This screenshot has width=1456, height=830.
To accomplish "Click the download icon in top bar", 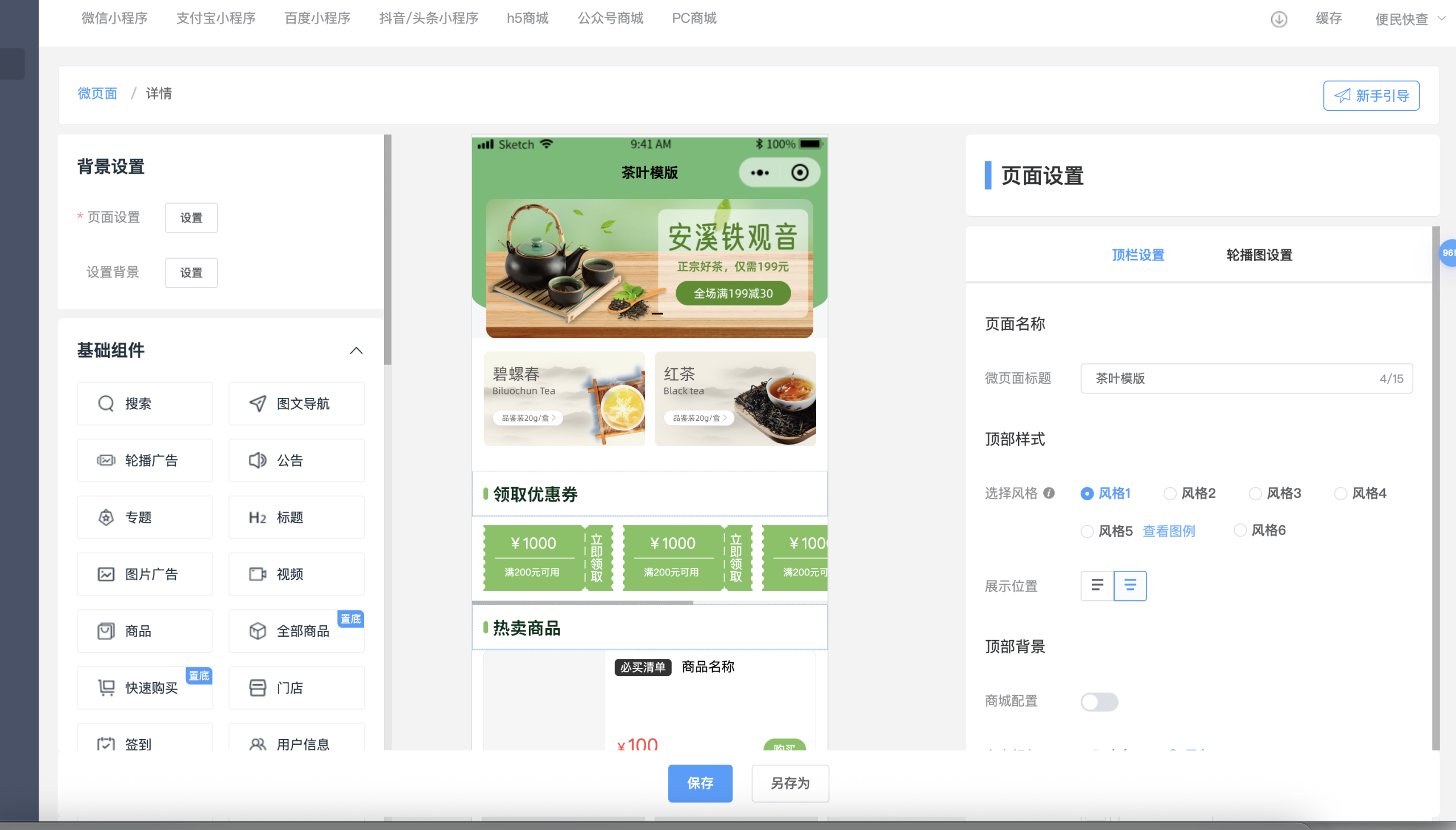I will click(x=1279, y=19).
